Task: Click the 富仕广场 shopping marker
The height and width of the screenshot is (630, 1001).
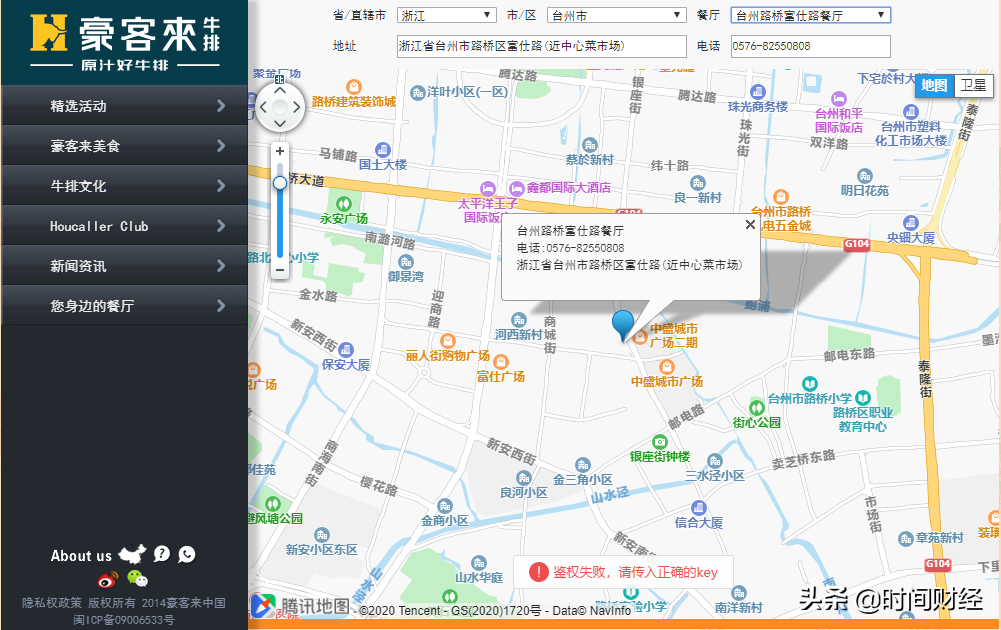Action: coord(501,362)
